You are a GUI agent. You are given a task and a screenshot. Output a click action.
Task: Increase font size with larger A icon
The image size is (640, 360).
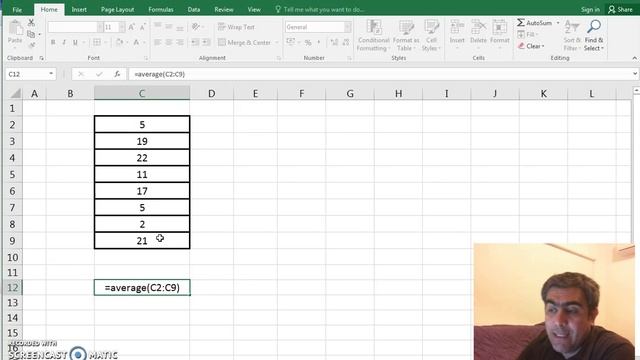[x=131, y=27]
